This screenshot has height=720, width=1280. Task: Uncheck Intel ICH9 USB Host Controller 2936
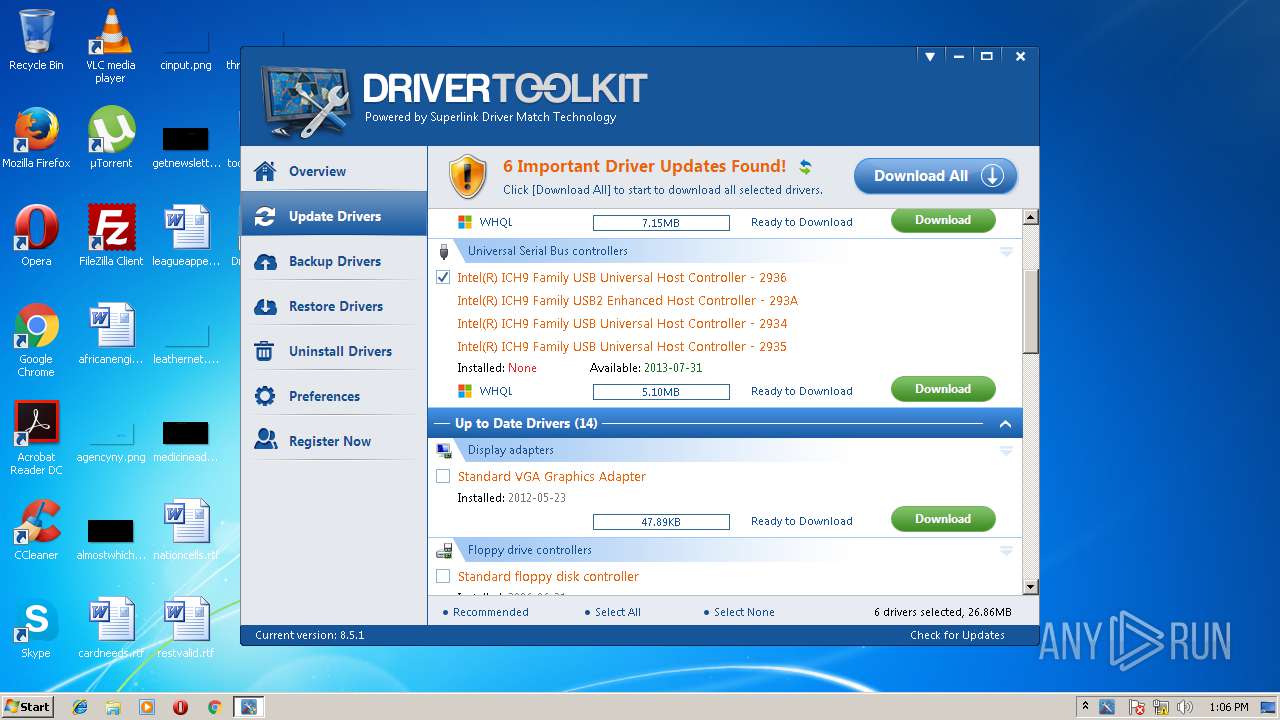pos(443,277)
